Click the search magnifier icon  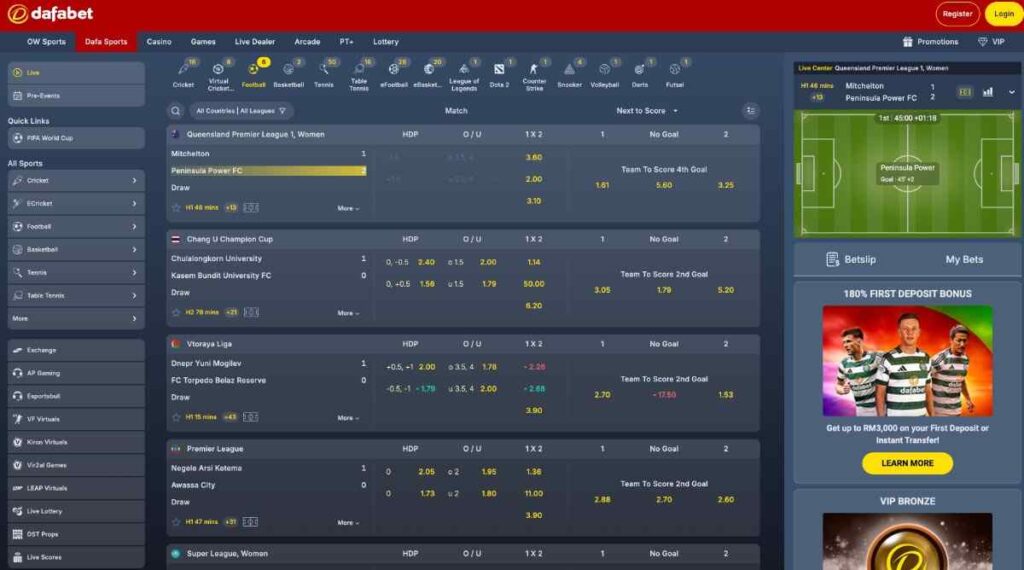(176, 111)
